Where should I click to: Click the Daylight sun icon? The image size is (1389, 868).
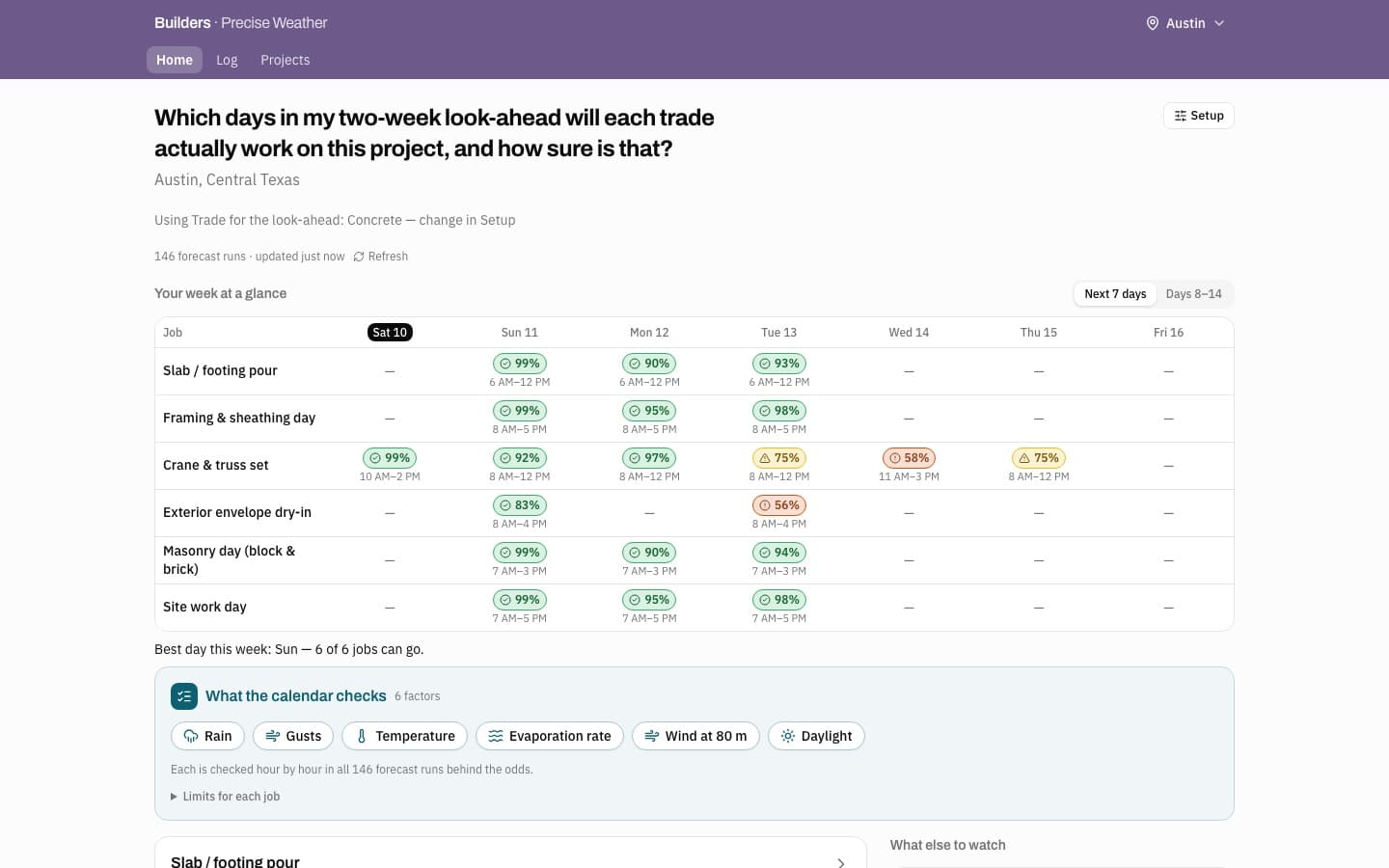[x=788, y=736]
